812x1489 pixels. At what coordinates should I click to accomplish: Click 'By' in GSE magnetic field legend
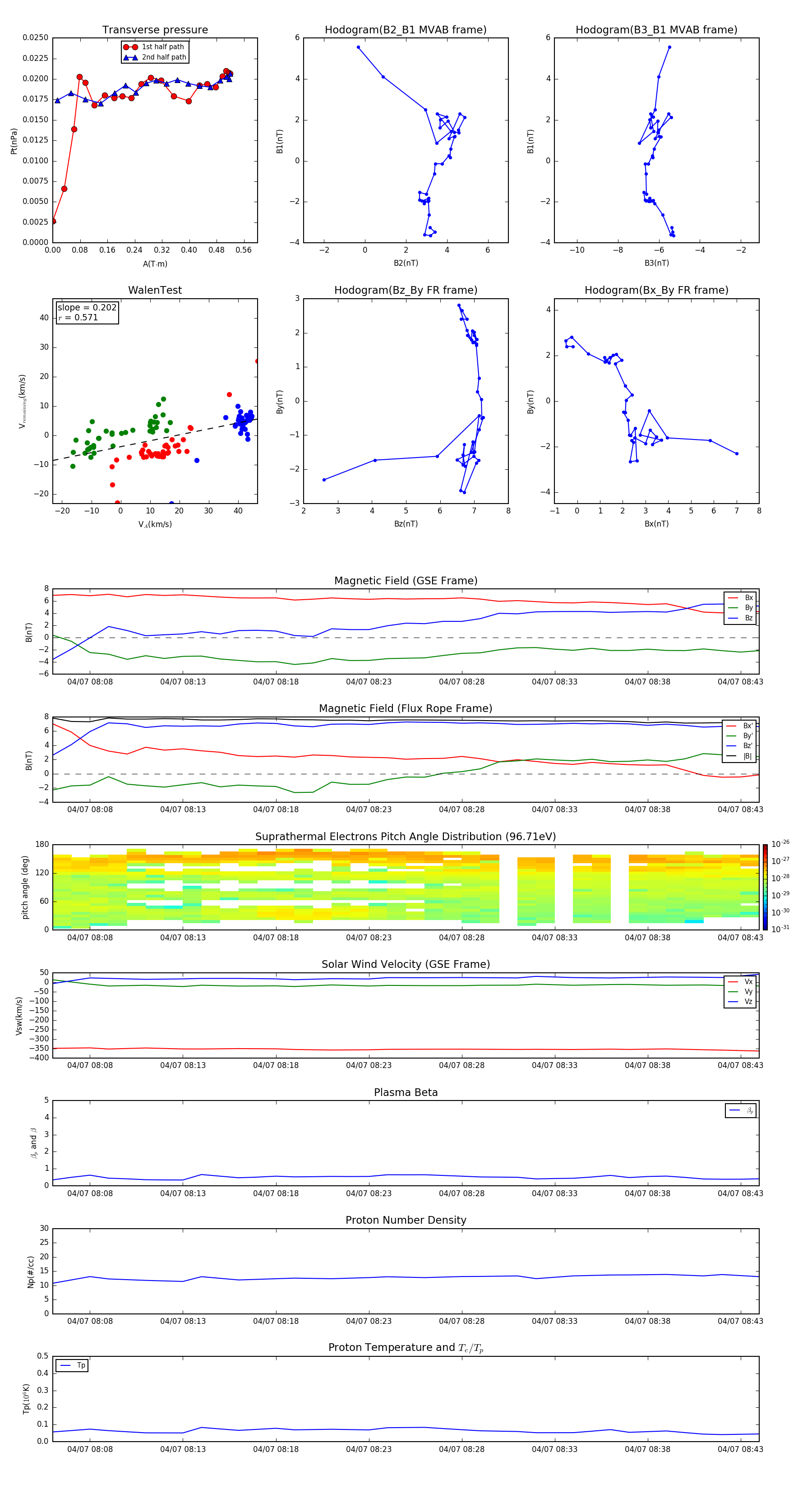(x=740, y=607)
